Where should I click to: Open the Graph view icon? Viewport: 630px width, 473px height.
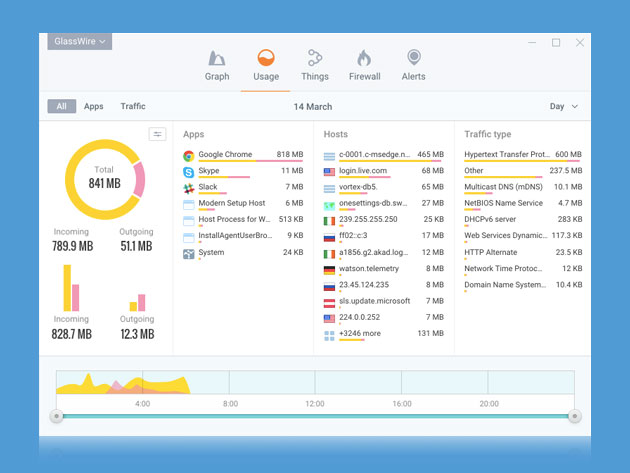pyautogui.click(x=217, y=59)
